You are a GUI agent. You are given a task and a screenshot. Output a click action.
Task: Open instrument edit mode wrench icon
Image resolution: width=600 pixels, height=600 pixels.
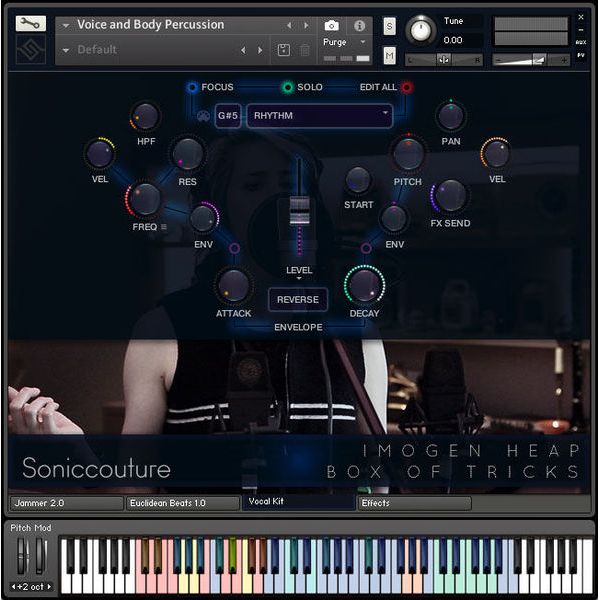tap(31, 24)
